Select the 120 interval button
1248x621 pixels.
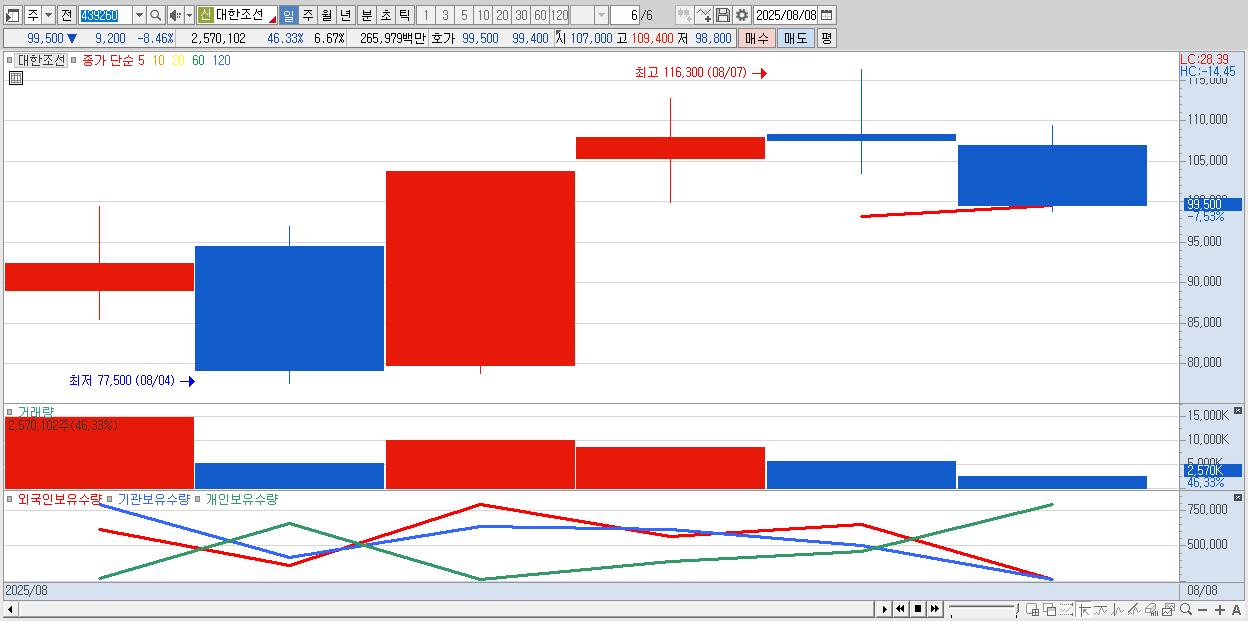(560, 15)
